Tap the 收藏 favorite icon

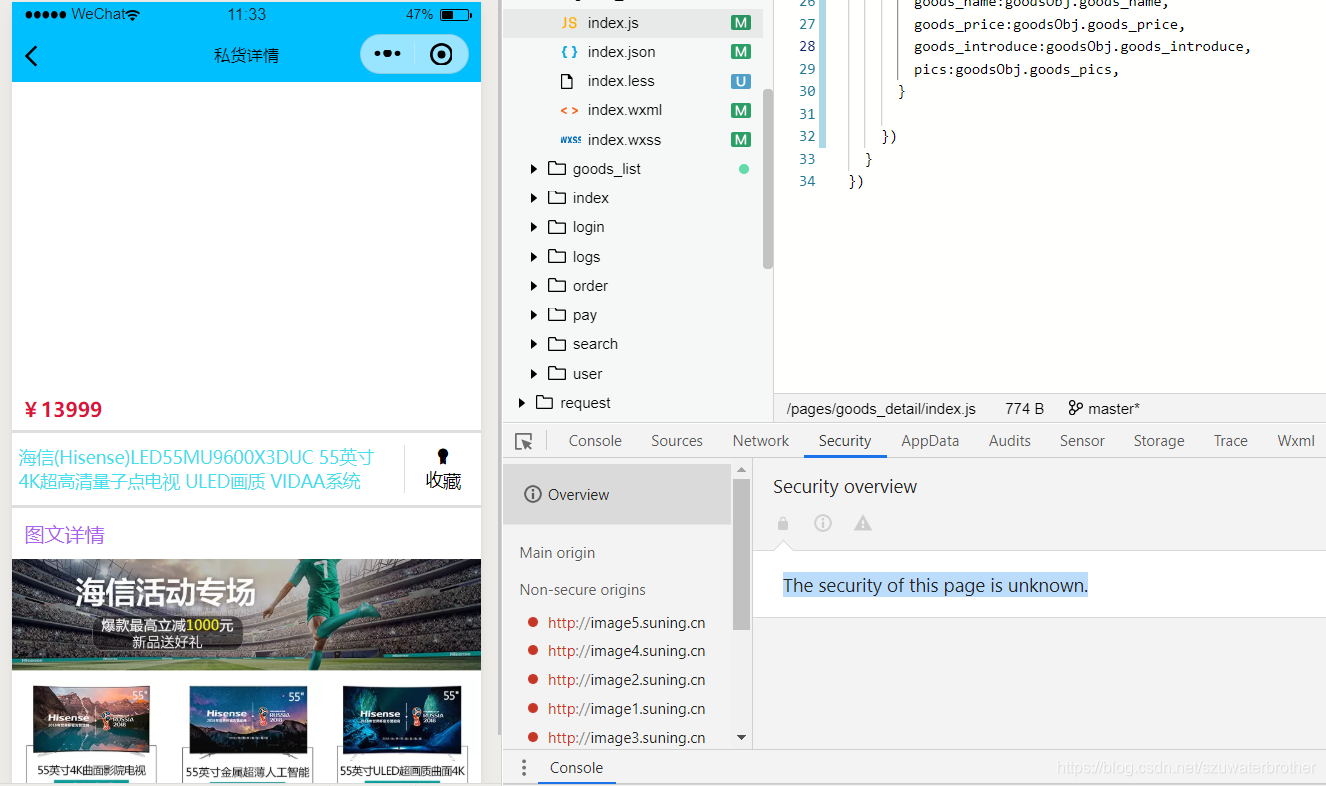443,457
